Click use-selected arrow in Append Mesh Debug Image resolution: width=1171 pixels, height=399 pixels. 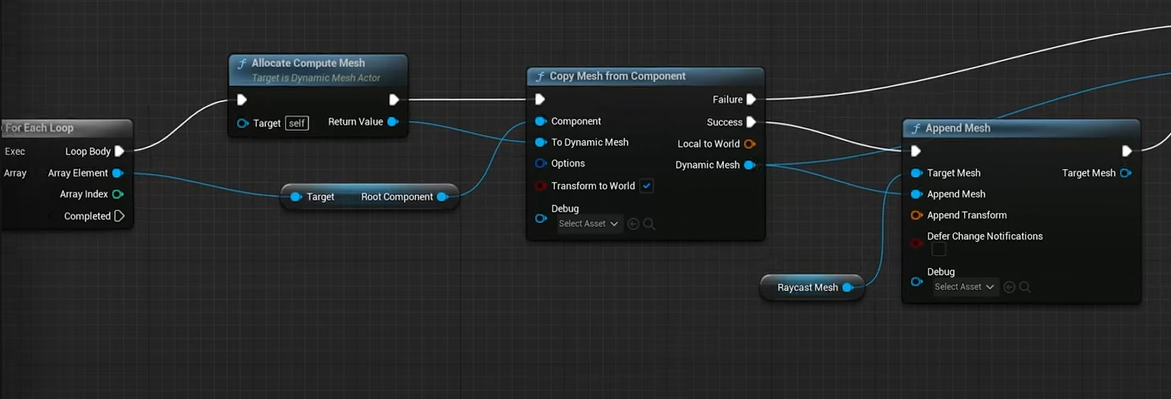pyautogui.click(x=1010, y=287)
